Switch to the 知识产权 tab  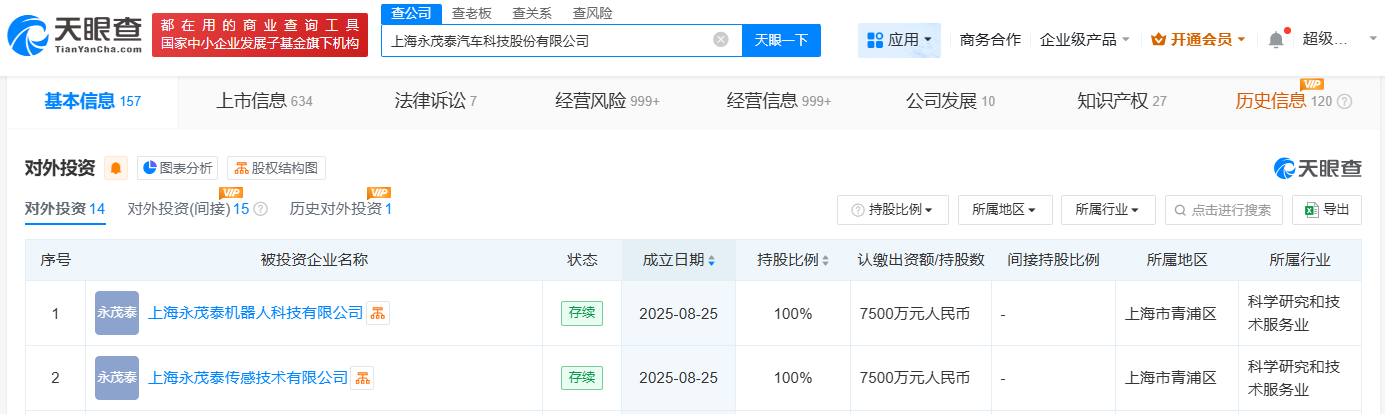tap(1121, 101)
